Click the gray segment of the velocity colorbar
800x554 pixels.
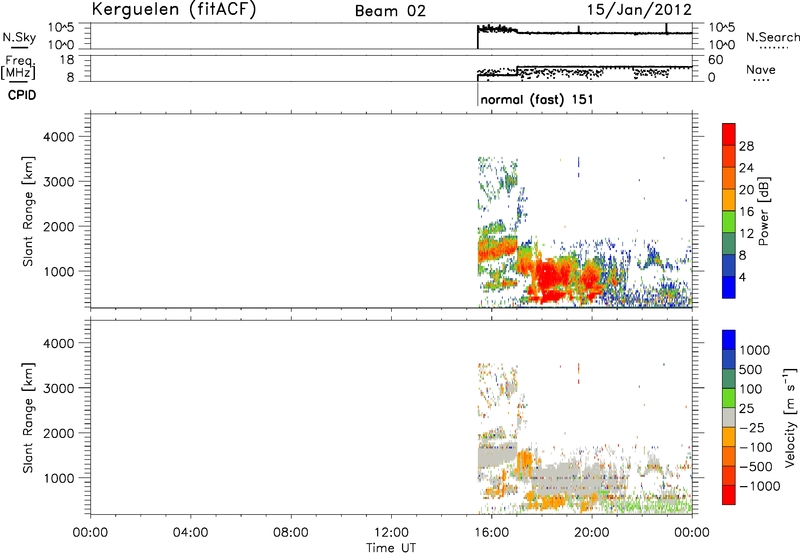coord(729,417)
